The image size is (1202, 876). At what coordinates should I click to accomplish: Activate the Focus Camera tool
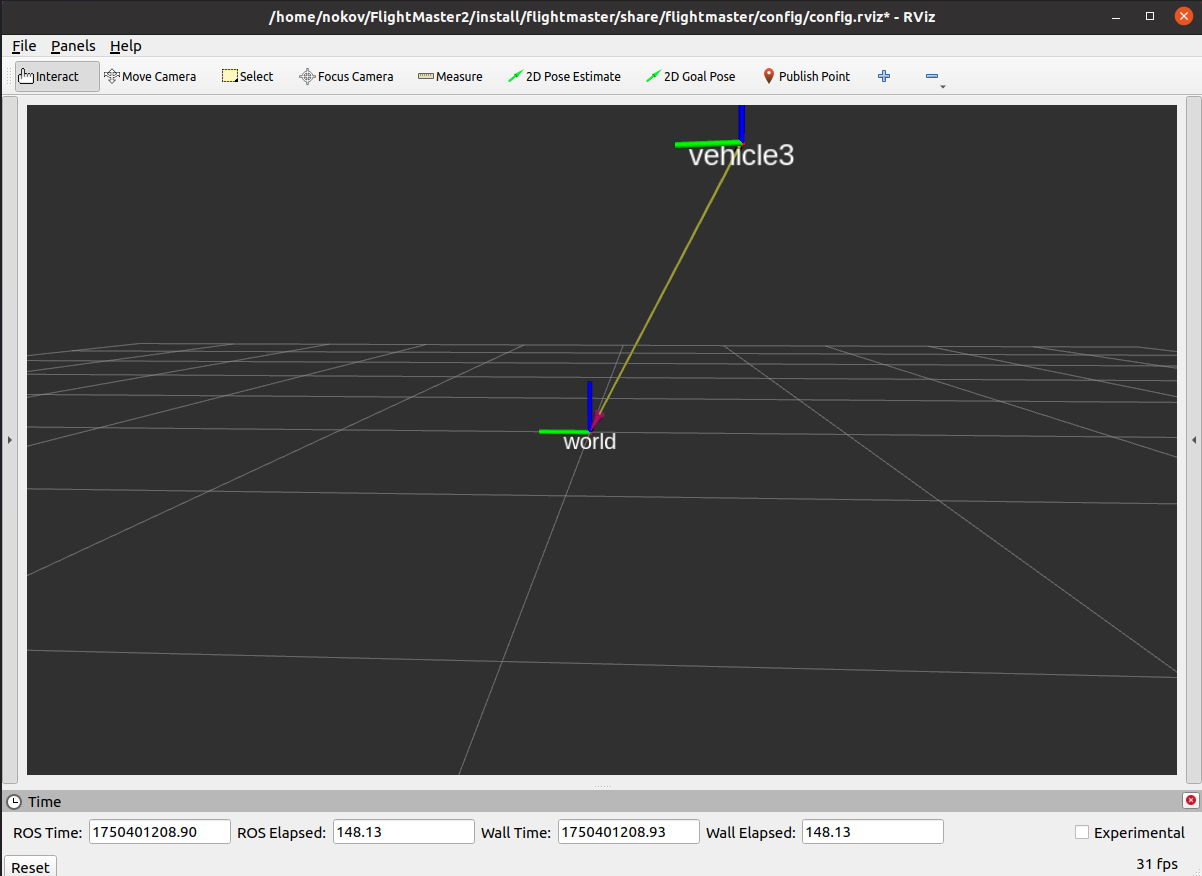[346, 77]
